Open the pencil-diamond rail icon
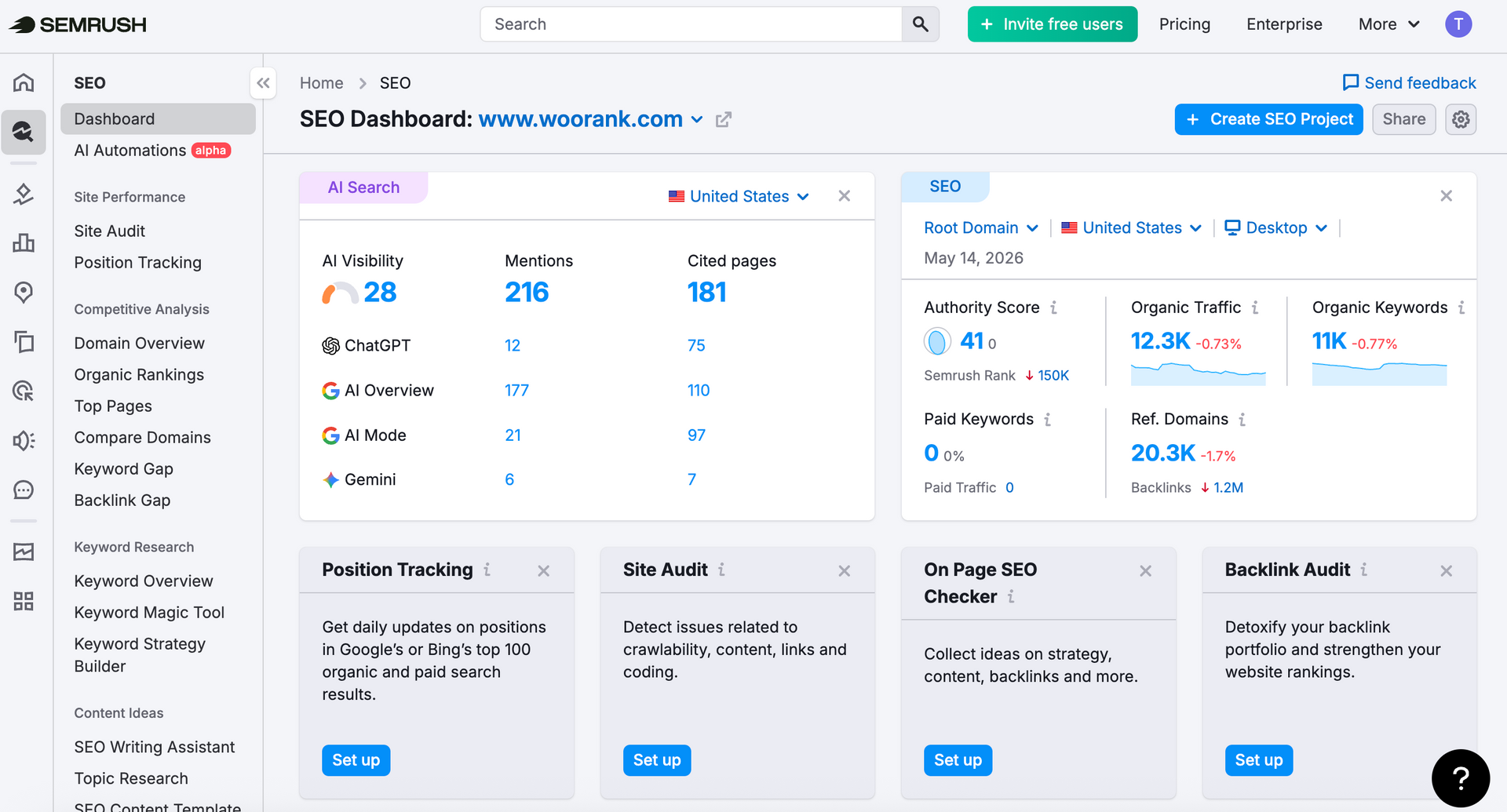The image size is (1507, 812). click(x=24, y=193)
